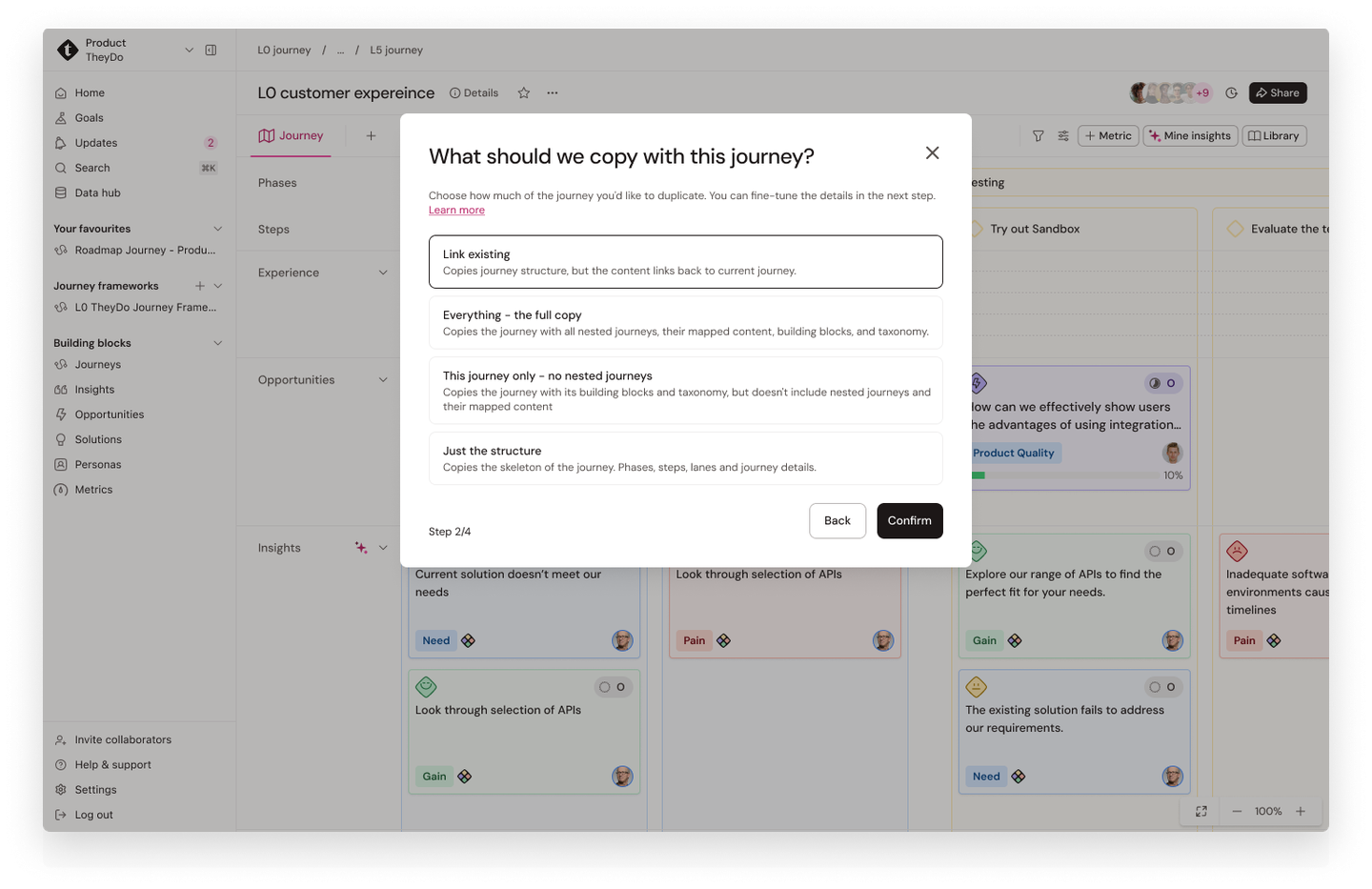1372x889 pixels.
Task: Open the version history clock icon
Action: click(x=1231, y=92)
